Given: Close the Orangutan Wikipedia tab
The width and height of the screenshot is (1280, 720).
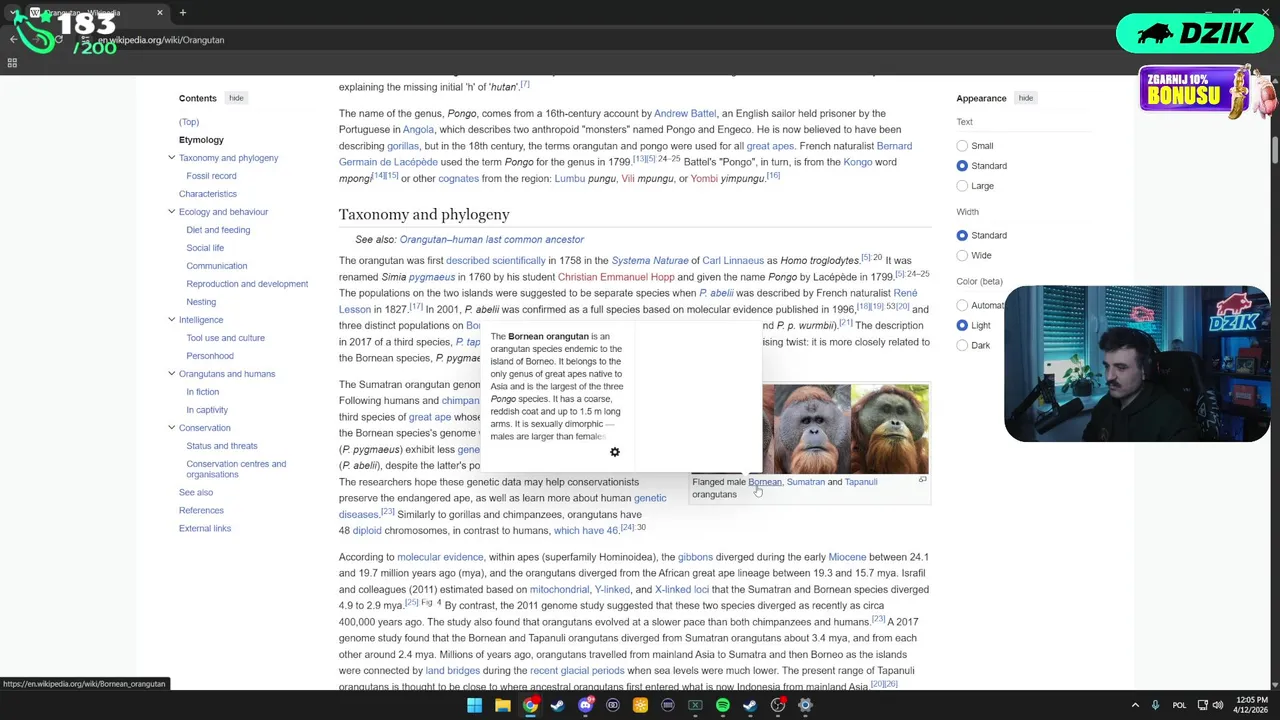Looking at the screenshot, I should pyautogui.click(x=160, y=13).
